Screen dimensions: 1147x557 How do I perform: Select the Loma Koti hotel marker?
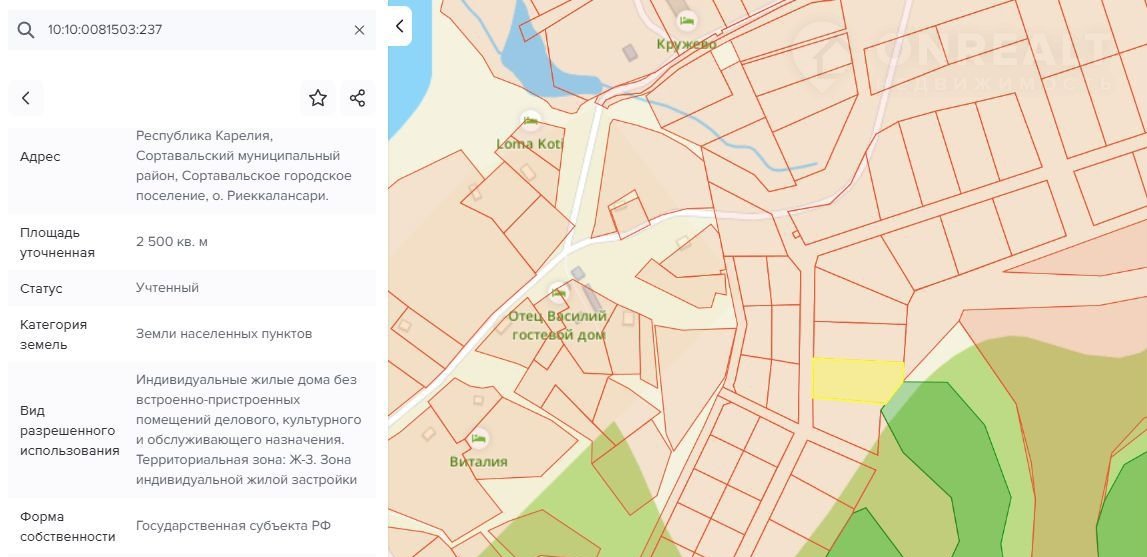coord(530,122)
